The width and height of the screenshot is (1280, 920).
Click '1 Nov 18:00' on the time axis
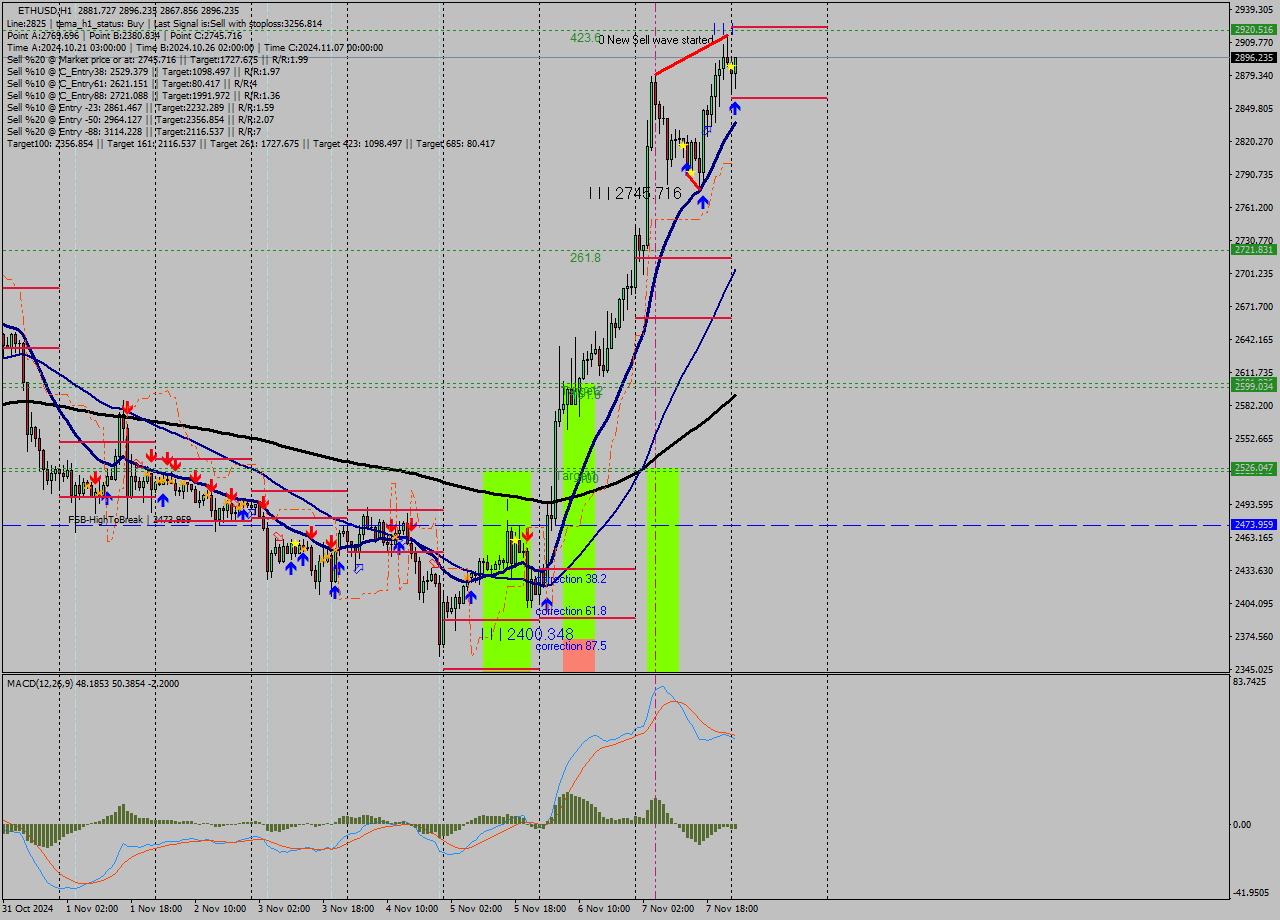pyautogui.click(x=156, y=909)
